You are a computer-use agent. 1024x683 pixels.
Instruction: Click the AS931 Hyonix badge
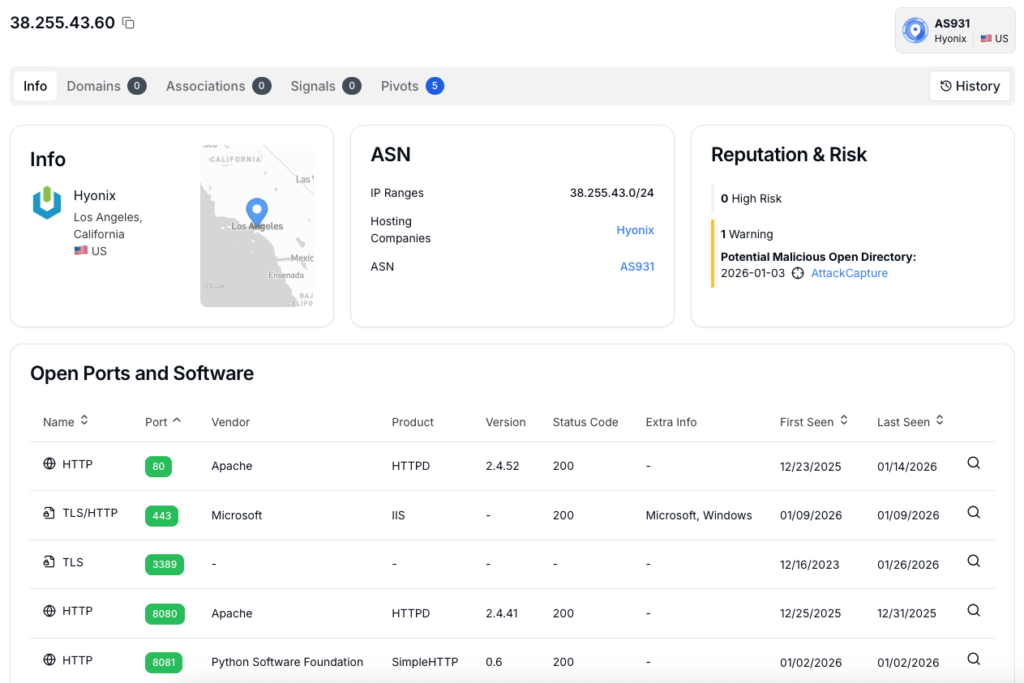[954, 31]
